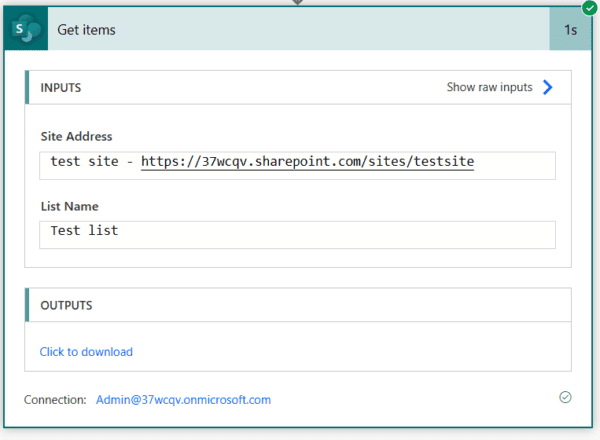This screenshot has height=440, width=600.
Task: Click the green success checkmark badge
Action: 589,8
